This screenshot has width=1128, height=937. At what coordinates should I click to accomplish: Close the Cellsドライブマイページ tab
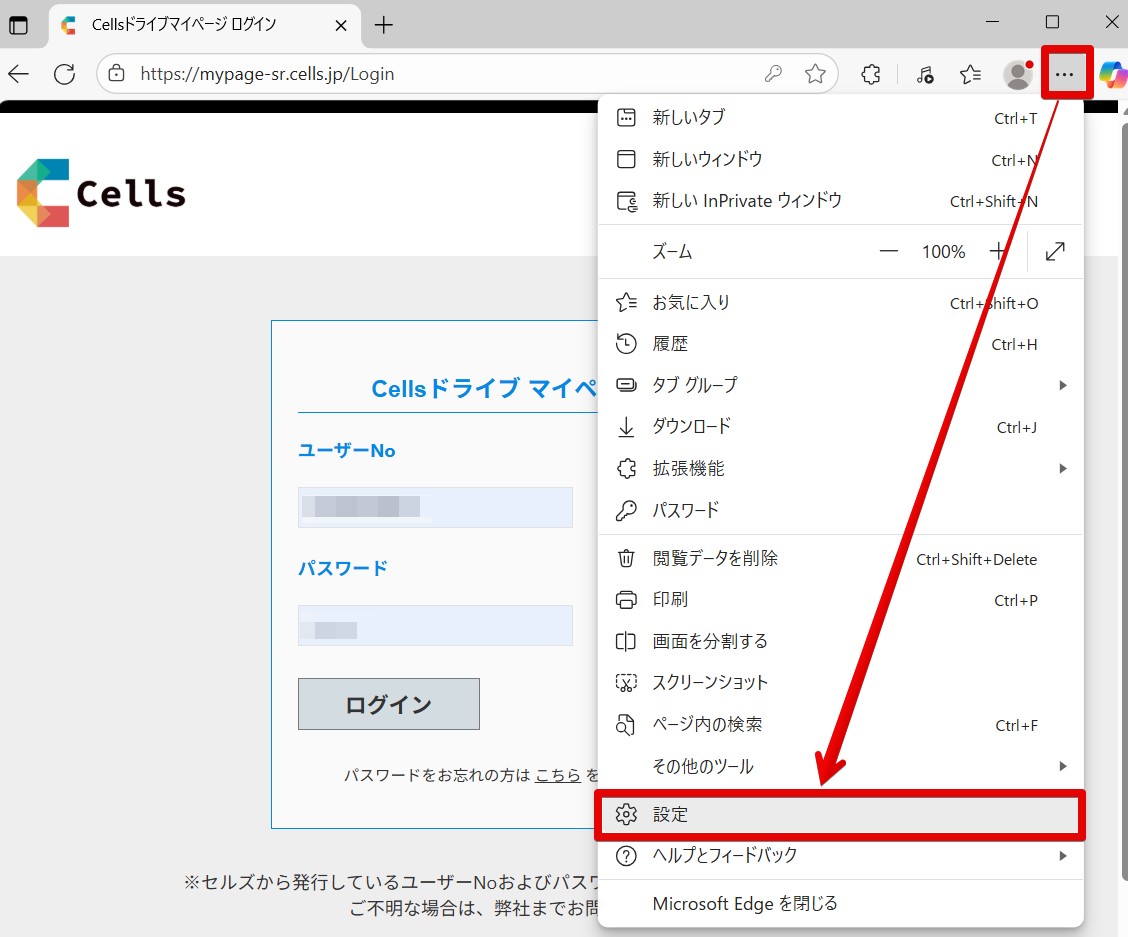tap(341, 25)
